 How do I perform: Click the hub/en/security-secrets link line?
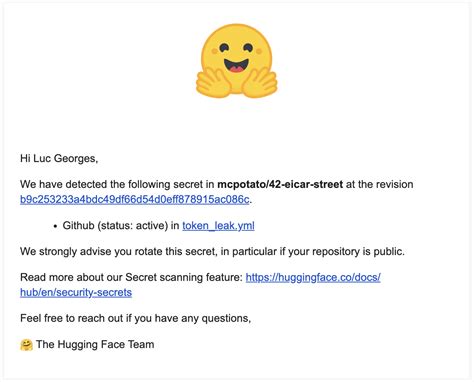pyautogui.click(x=76, y=292)
